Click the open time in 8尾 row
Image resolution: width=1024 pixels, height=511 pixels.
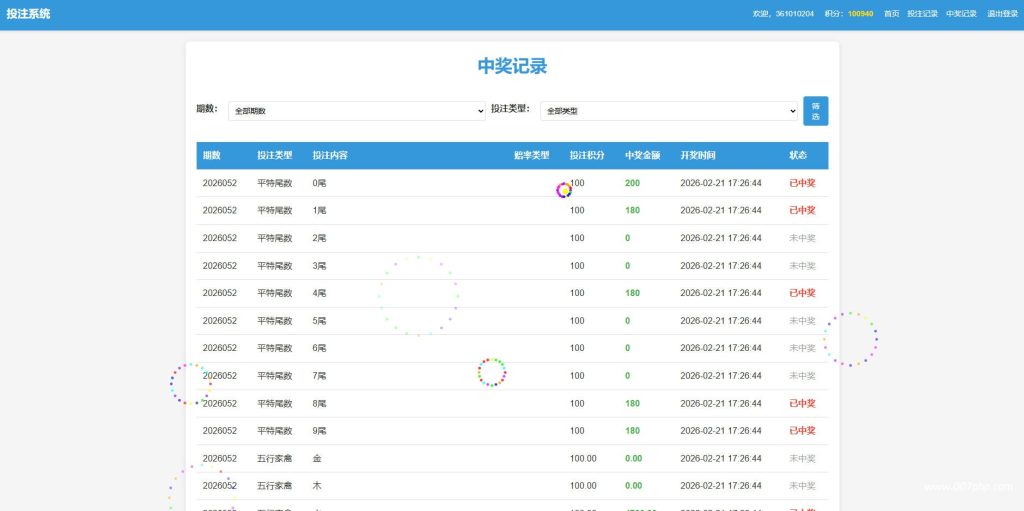pos(720,404)
